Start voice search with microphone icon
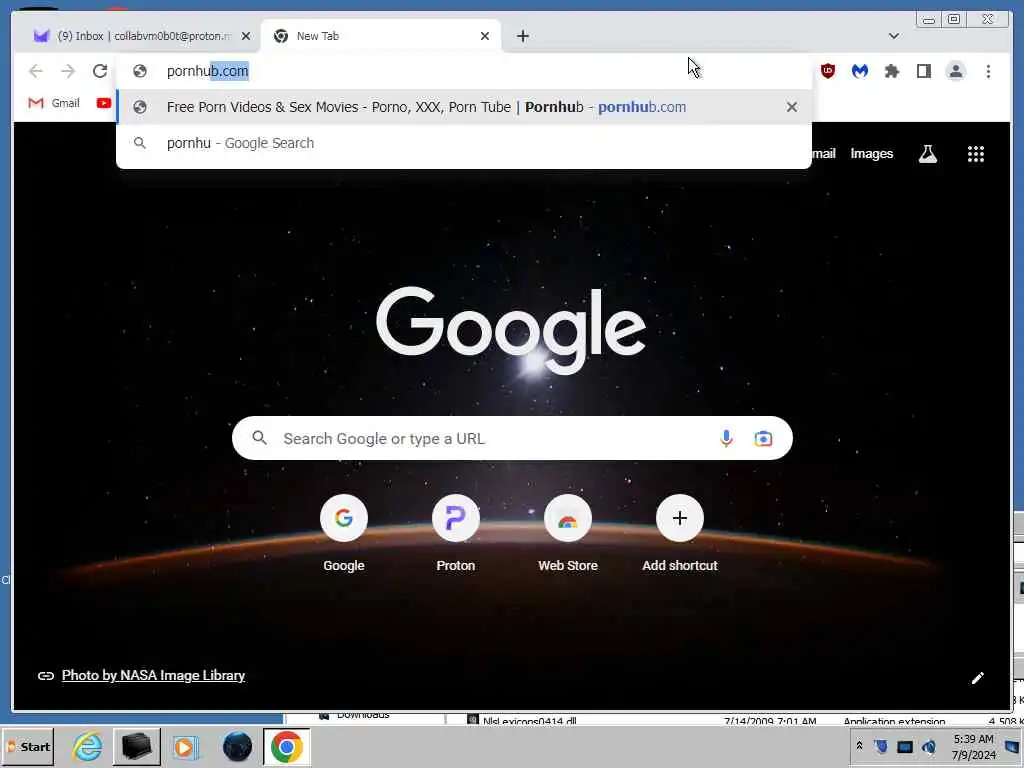The width and height of the screenshot is (1024, 768). (726, 438)
